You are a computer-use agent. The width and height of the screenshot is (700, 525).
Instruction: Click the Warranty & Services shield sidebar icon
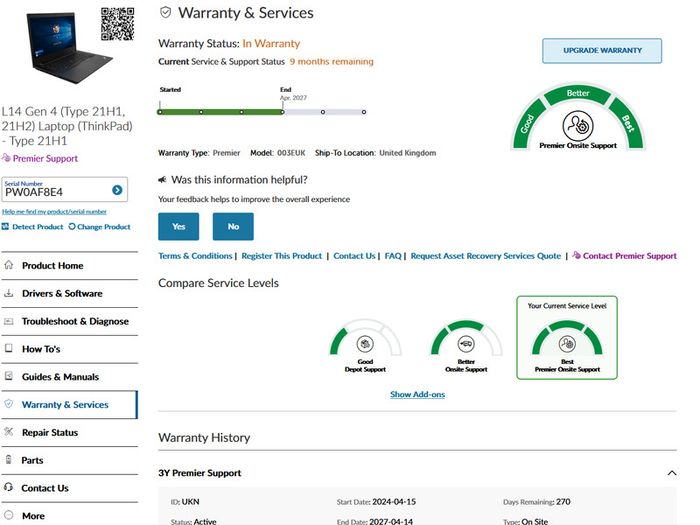coord(8,404)
